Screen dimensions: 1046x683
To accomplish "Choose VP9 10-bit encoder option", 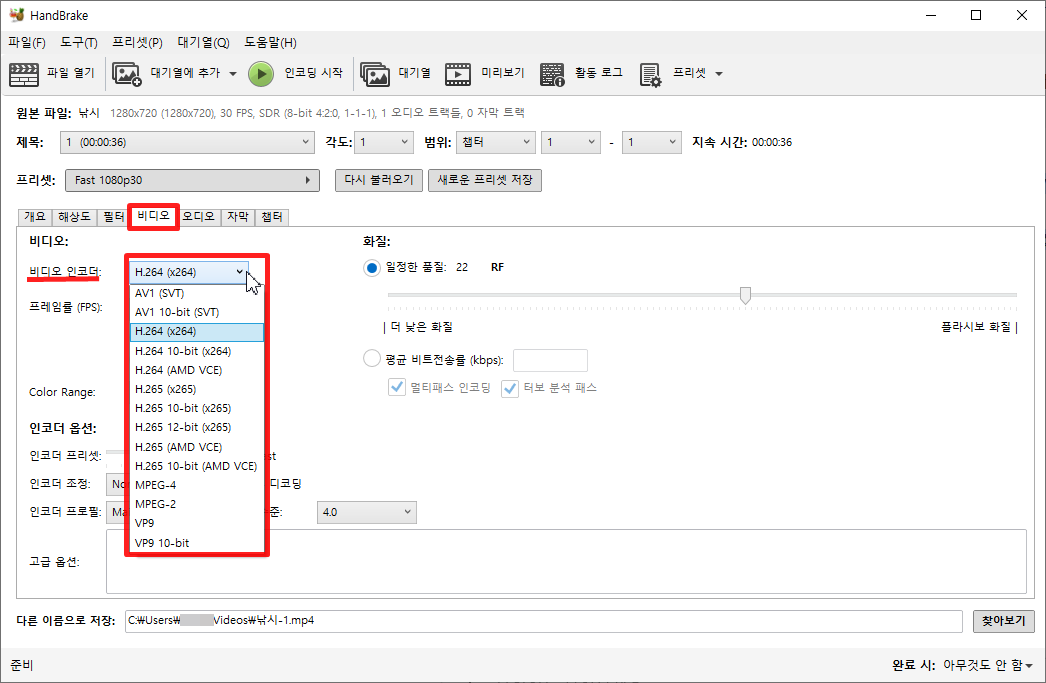I will click(x=197, y=543).
